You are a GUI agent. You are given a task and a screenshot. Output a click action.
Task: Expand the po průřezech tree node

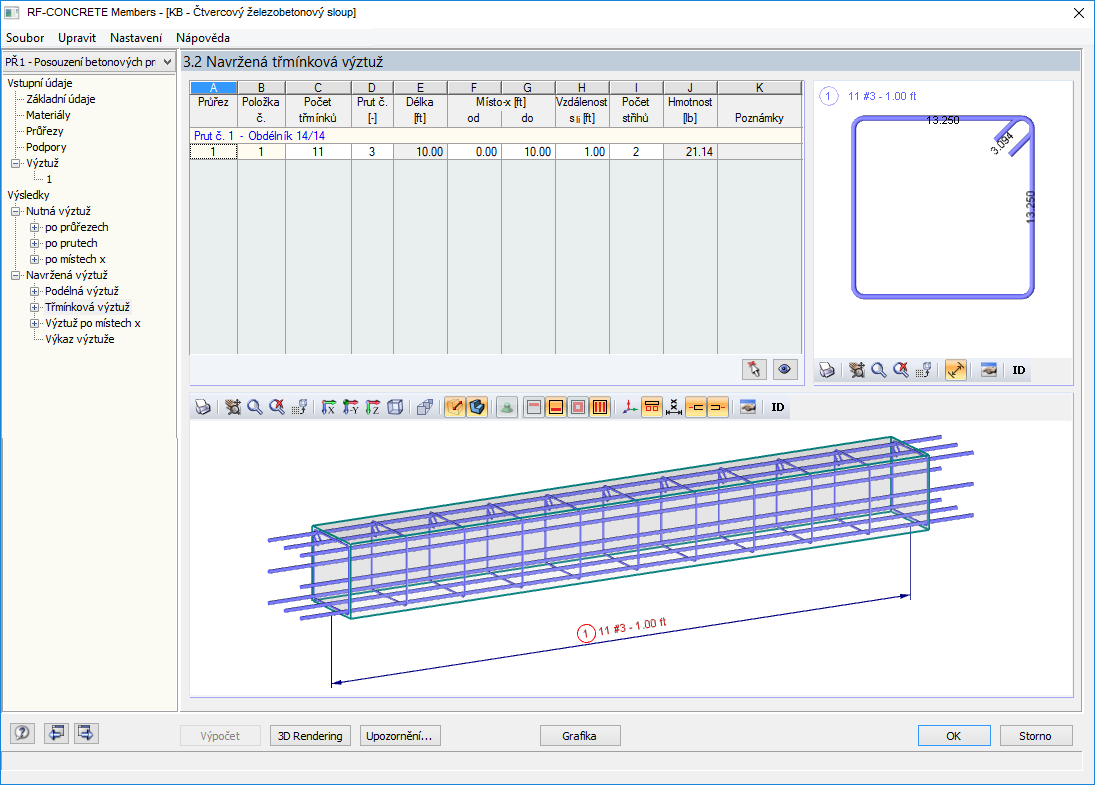coord(34,227)
